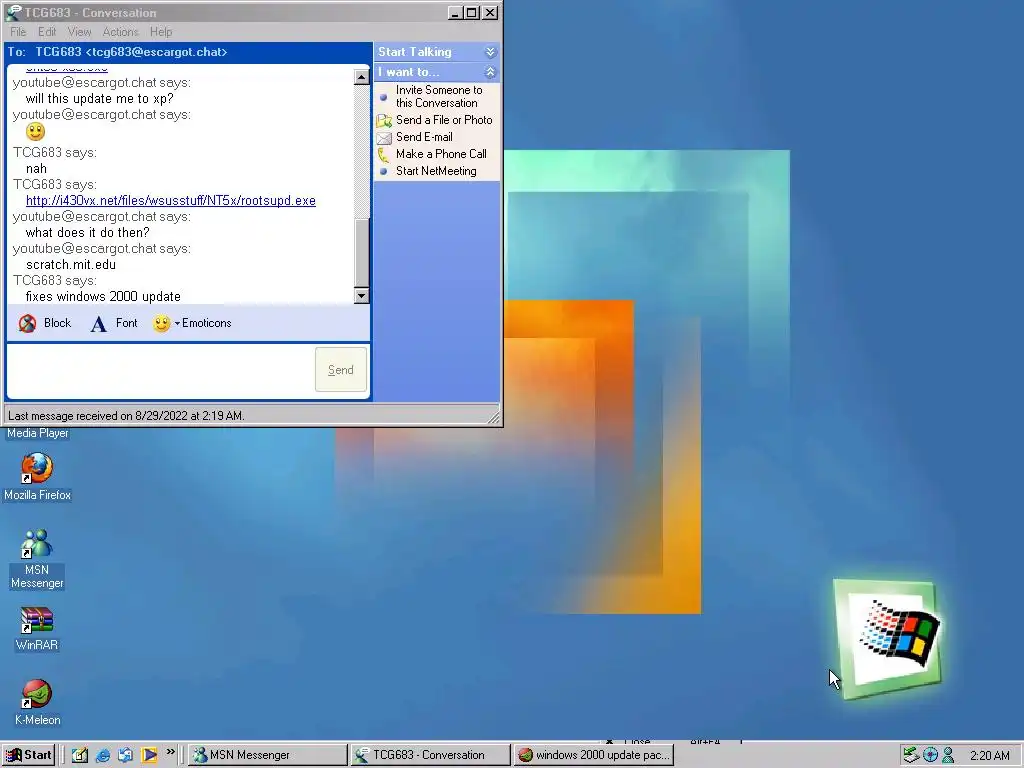Click the network tray icon
This screenshot has height=768, width=1024.
(x=911, y=755)
